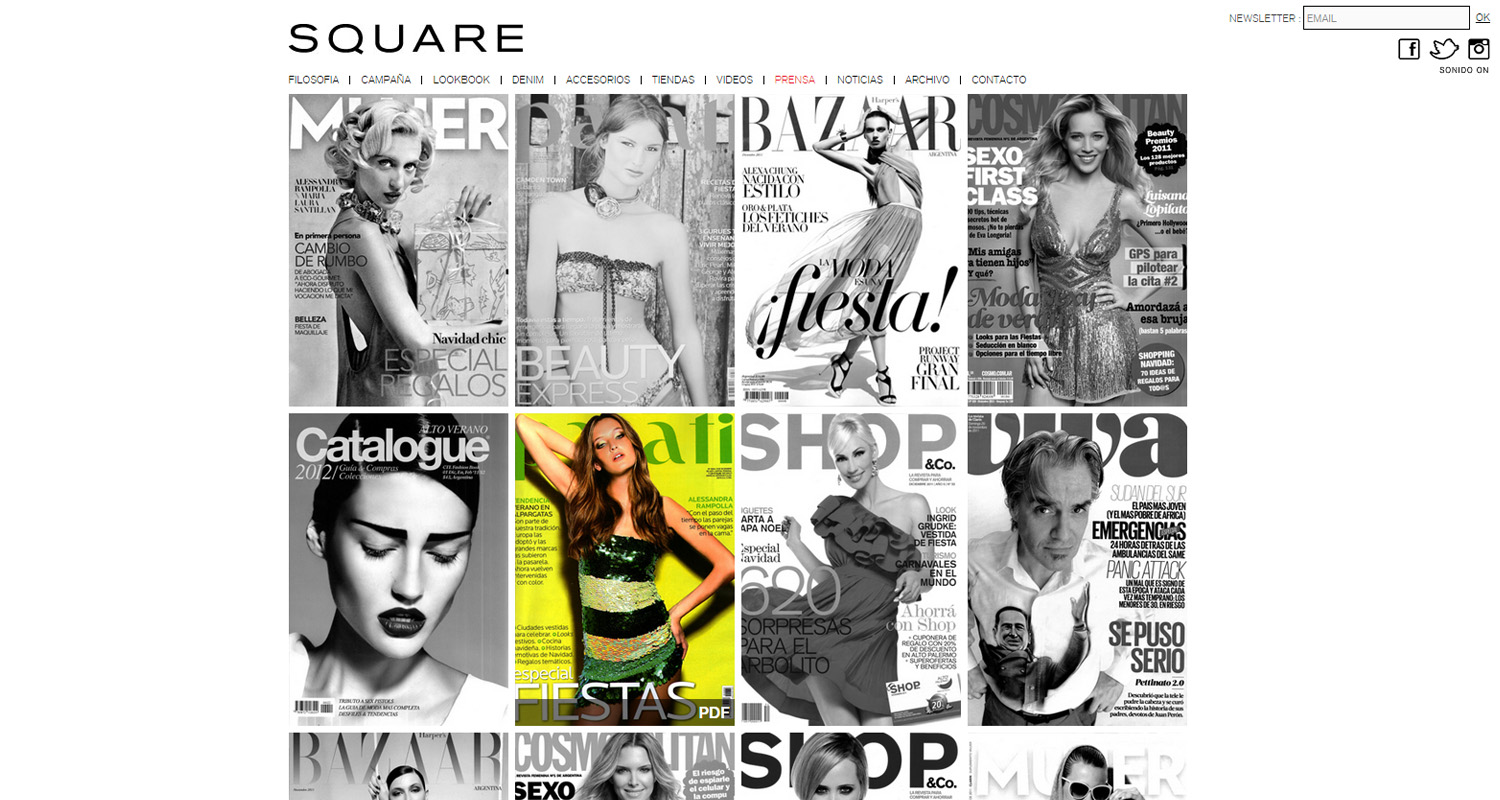This screenshot has height=800, width=1500.
Task: Open the yellow Especial Fiestas PDF cover
Action: 624,569
